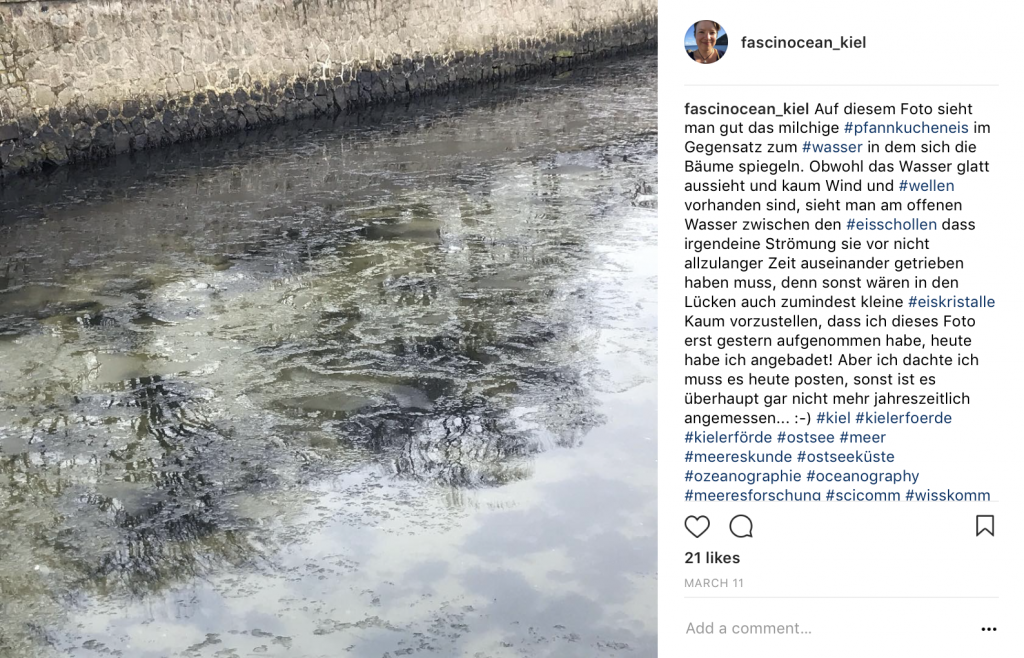Open the #wellen hashtag
This screenshot has height=658, width=1024.
(x=926, y=185)
